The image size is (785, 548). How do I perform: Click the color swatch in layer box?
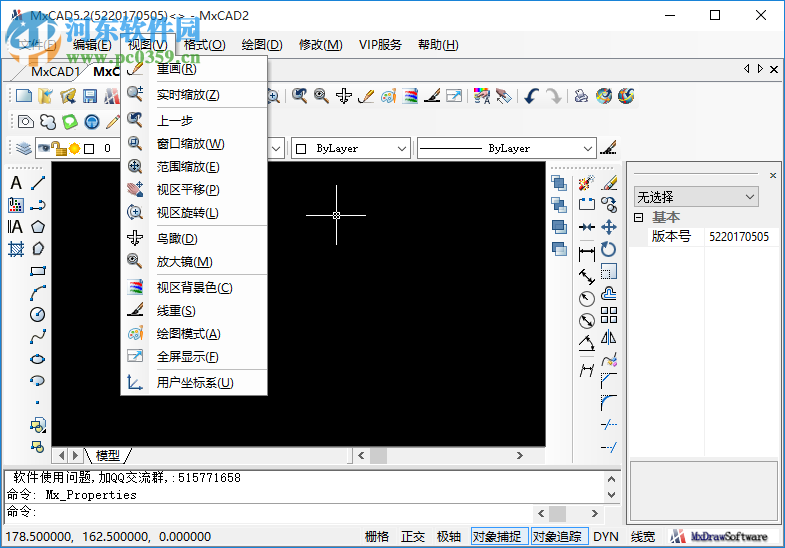pos(89,149)
